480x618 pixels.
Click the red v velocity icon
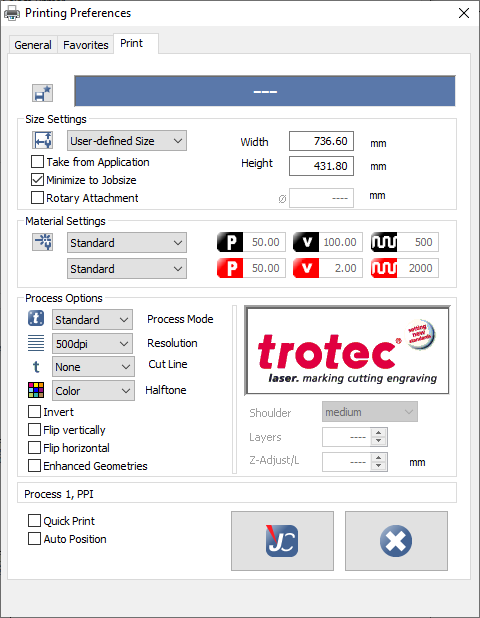tap(306, 268)
